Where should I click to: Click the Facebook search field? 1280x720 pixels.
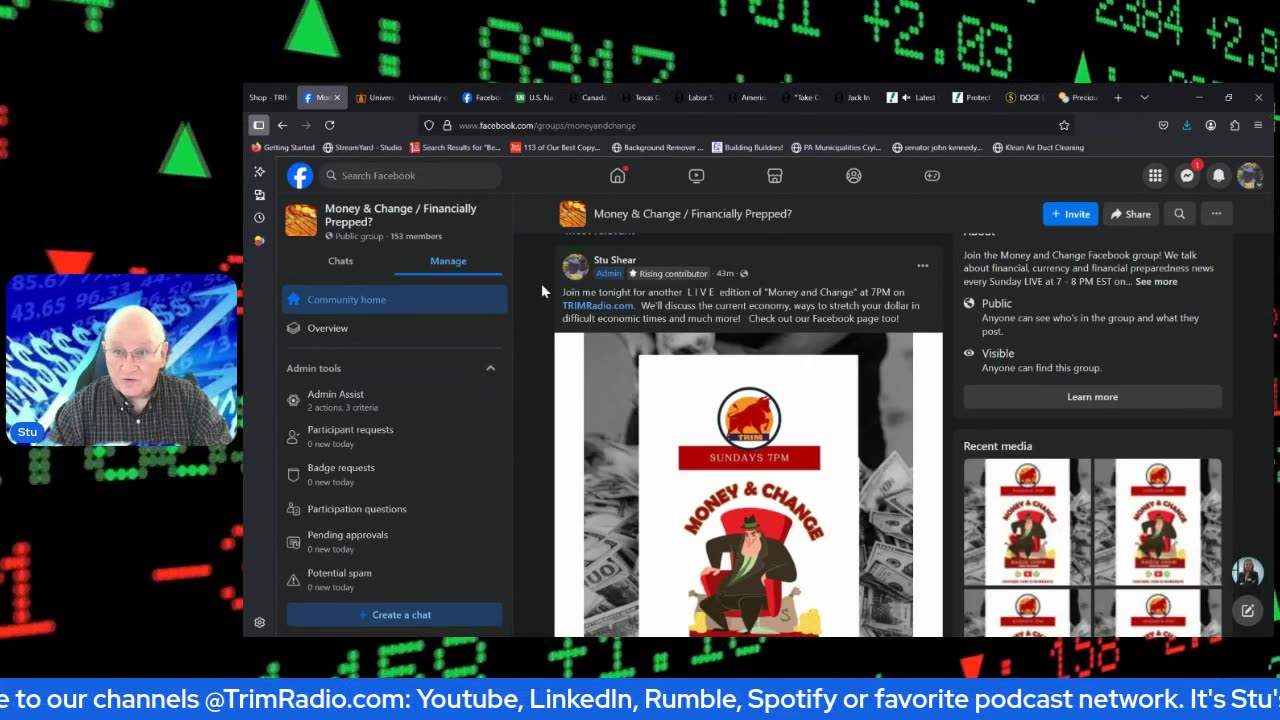(x=410, y=176)
